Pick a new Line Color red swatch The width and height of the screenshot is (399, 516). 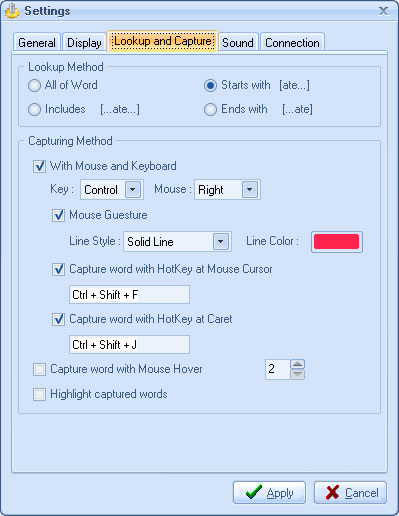(x=337, y=242)
